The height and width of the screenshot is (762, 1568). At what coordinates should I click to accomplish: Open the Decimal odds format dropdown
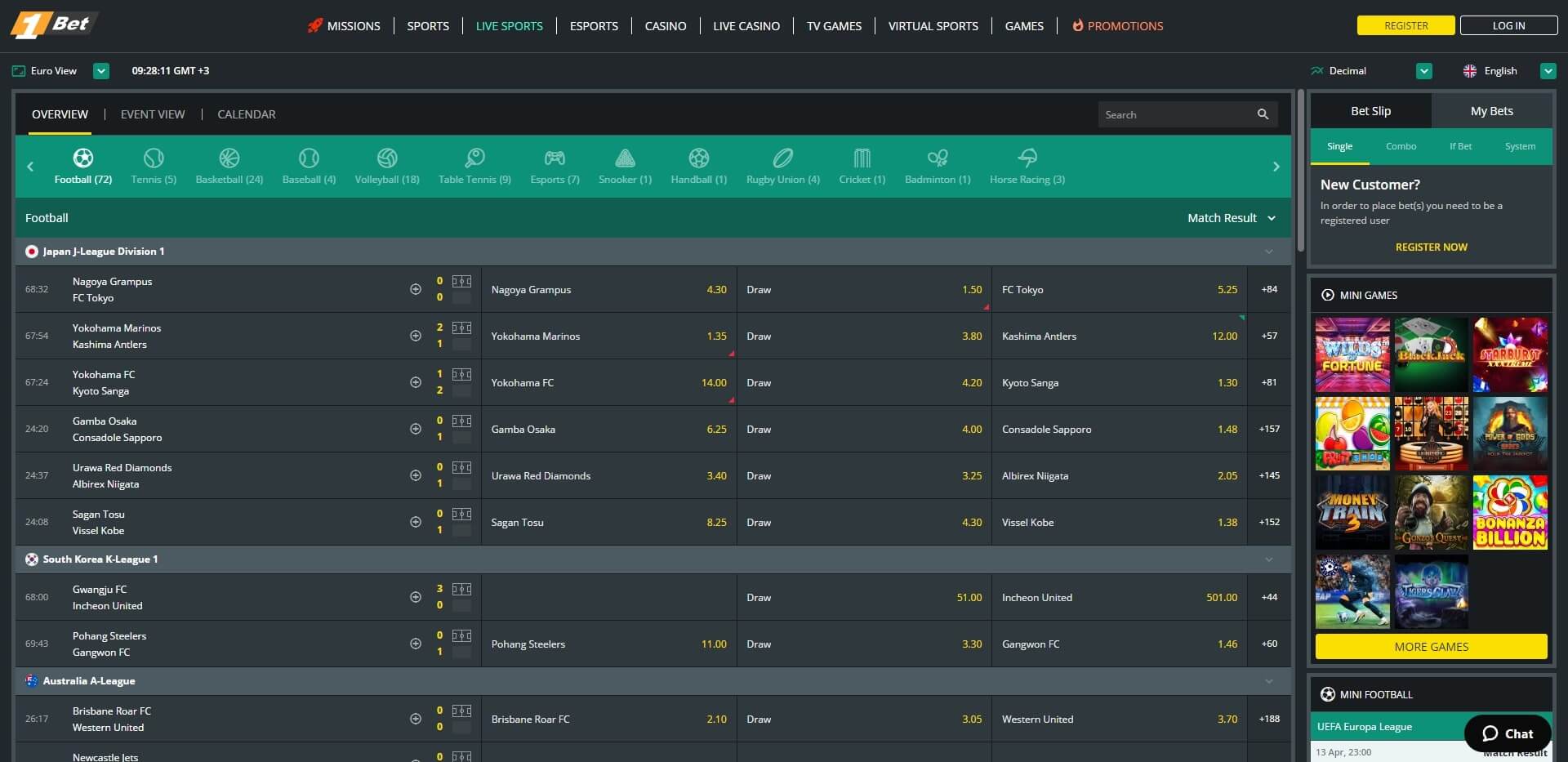pyautogui.click(x=1424, y=71)
